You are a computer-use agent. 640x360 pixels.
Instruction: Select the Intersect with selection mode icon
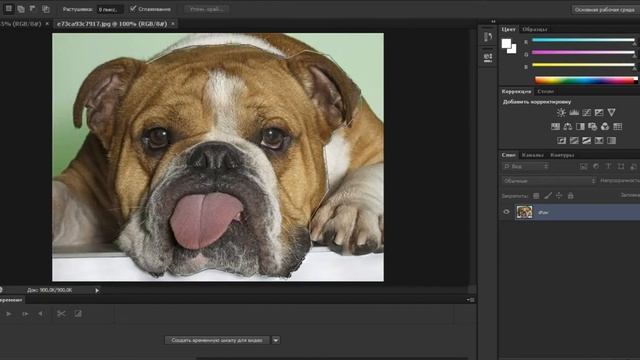click(46, 9)
